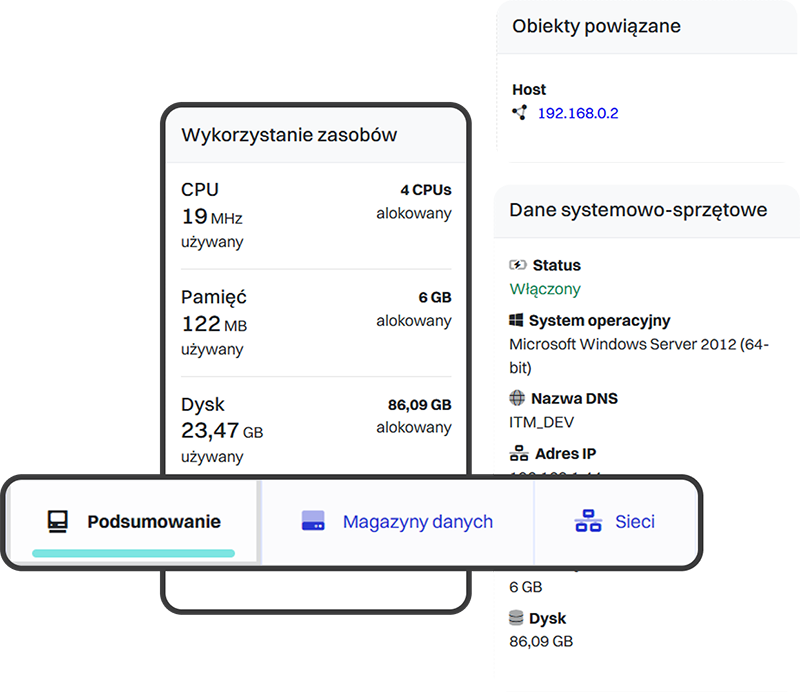Click the Dane systemowo-sprzętowe heading
Viewport: 800px width, 692px height.
[638, 210]
